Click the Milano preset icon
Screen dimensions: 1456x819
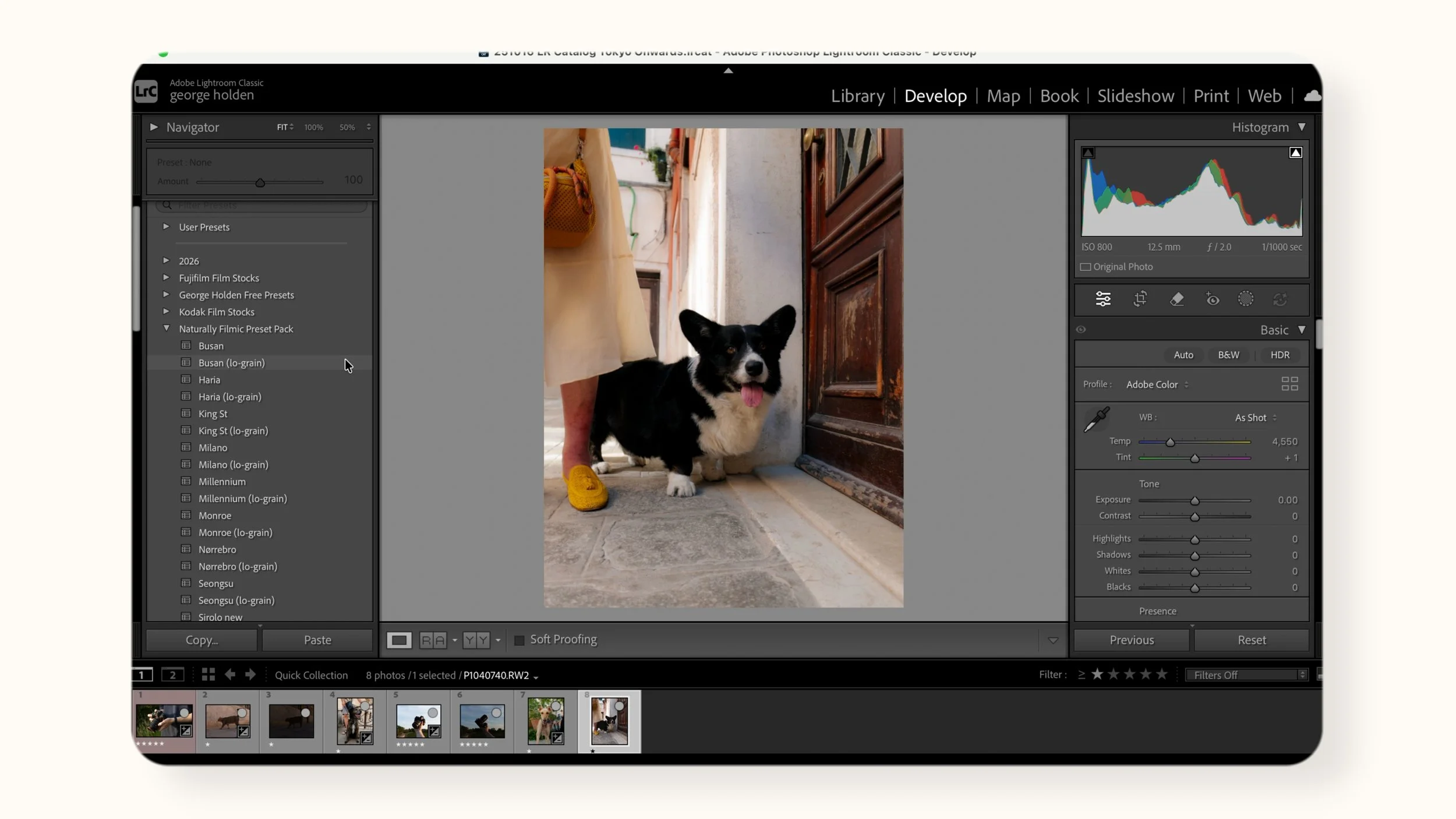click(x=186, y=447)
